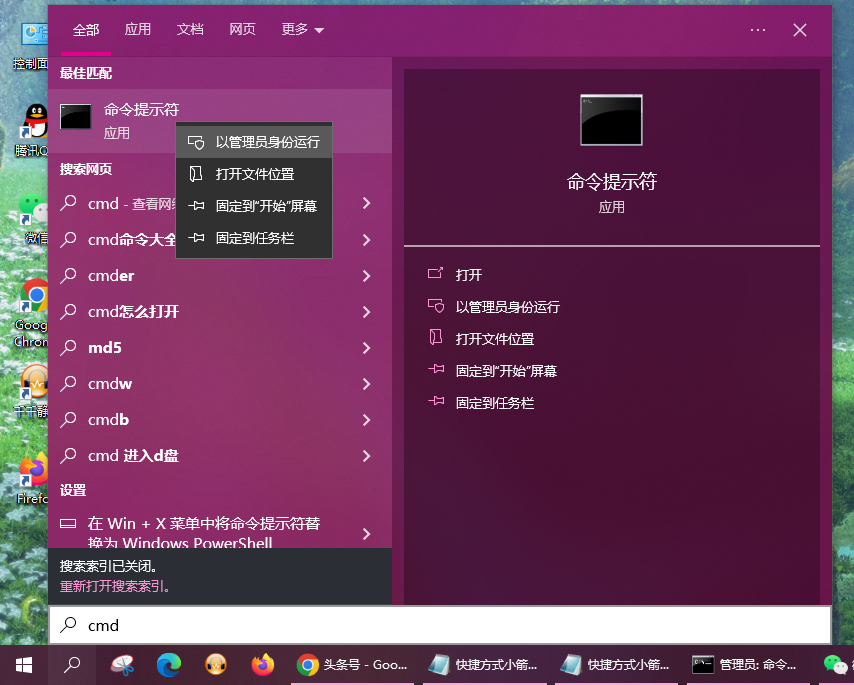Click search magnifier icon beside cmder
This screenshot has width=854, height=685.
68,276
